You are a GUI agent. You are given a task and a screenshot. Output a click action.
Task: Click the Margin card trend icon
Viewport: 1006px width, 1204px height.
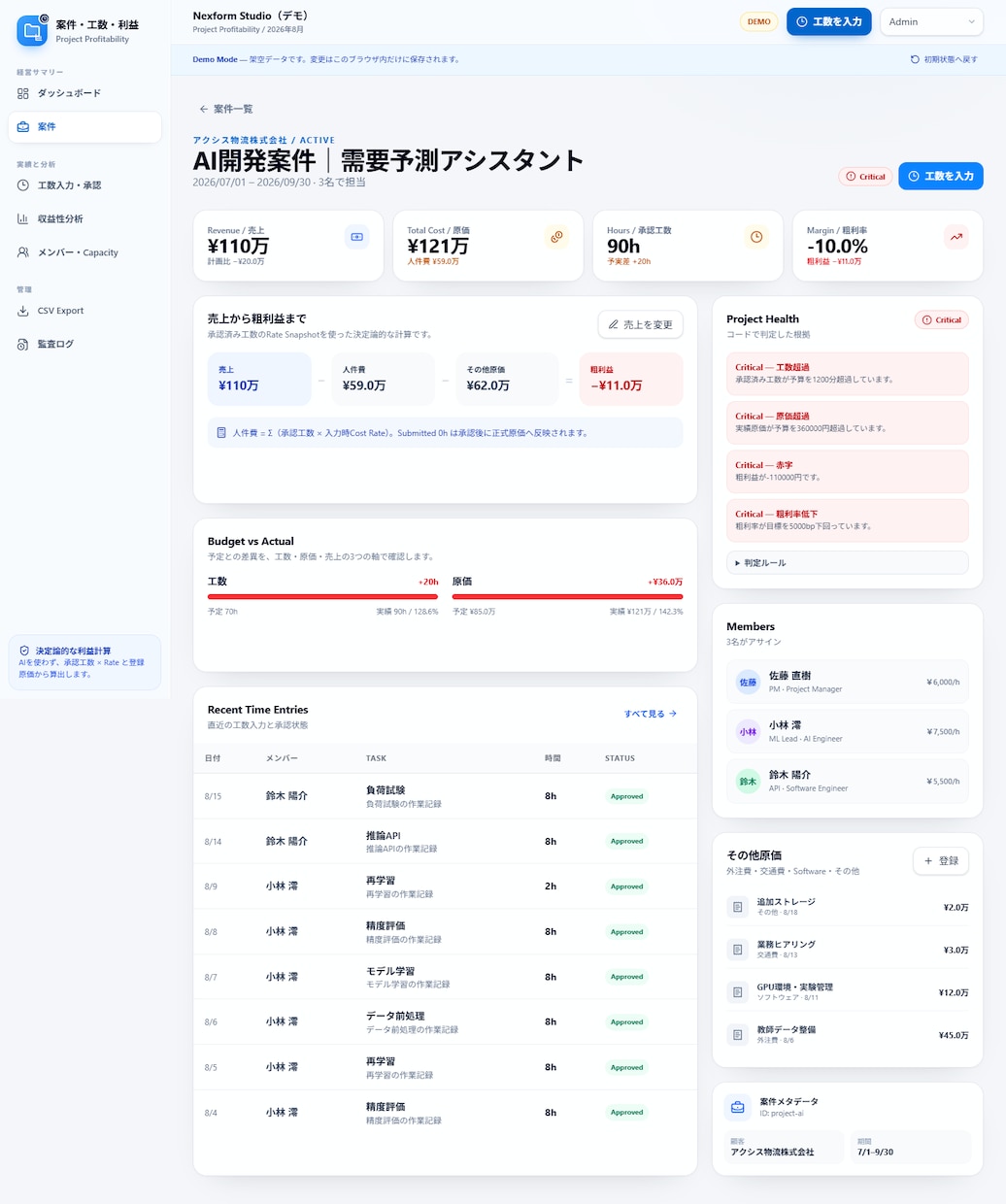(x=956, y=237)
